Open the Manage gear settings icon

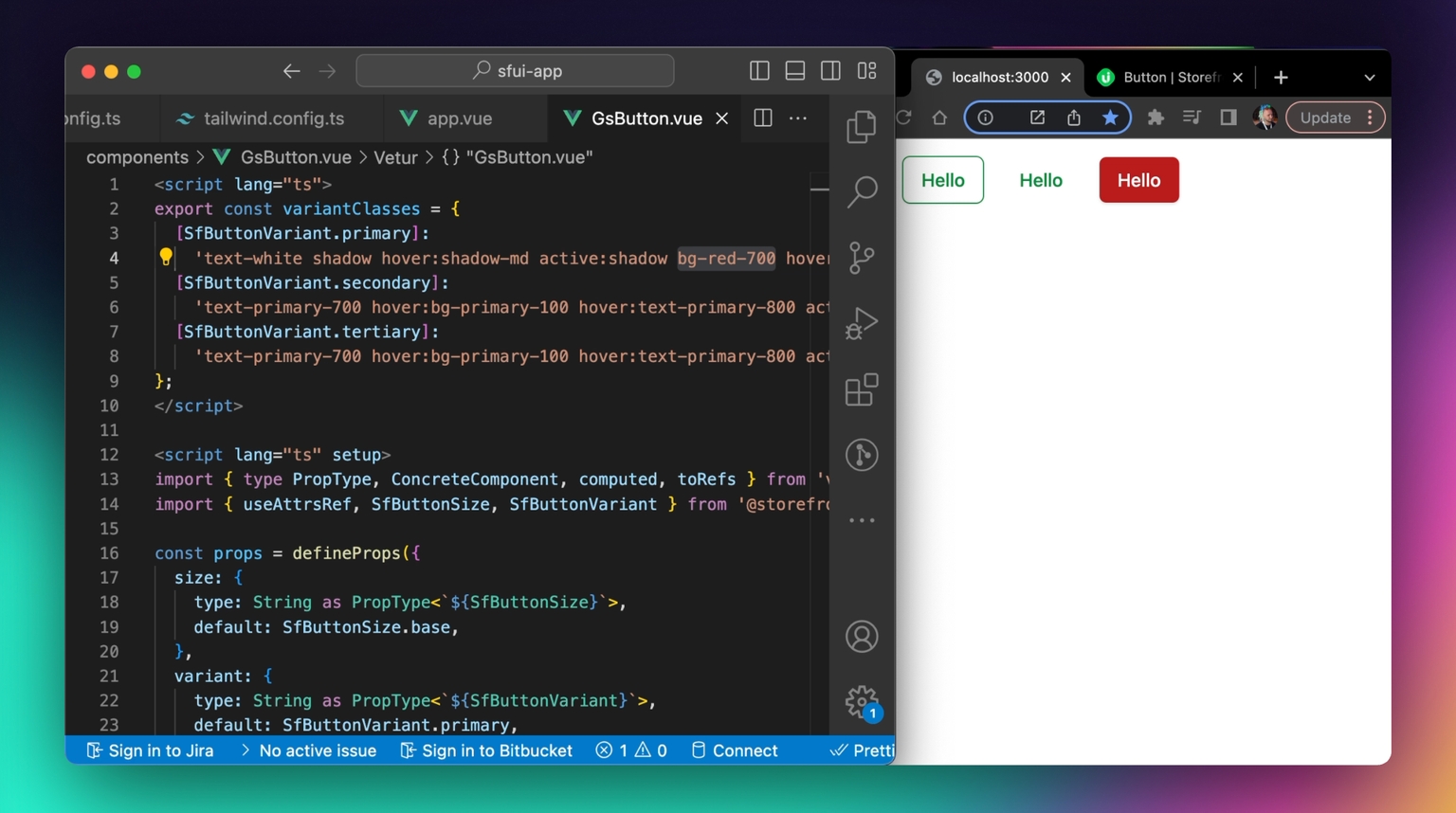click(861, 702)
